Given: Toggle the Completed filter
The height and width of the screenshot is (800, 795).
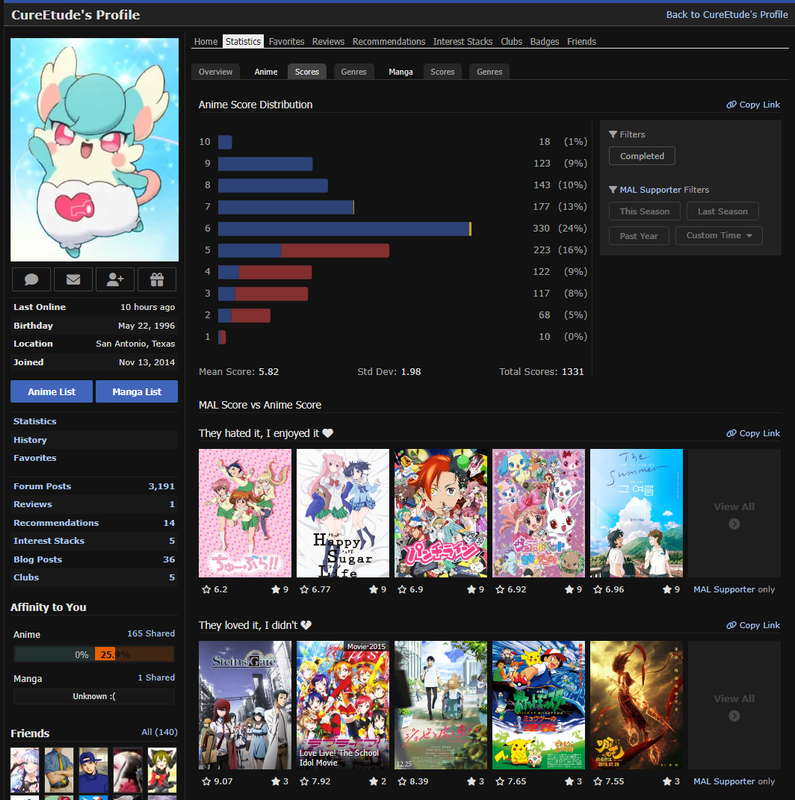Looking at the screenshot, I should [x=642, y=156].
